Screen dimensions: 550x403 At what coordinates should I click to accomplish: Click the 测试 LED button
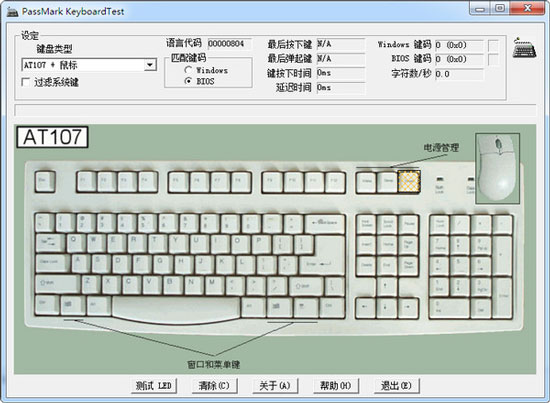(154, 385)
